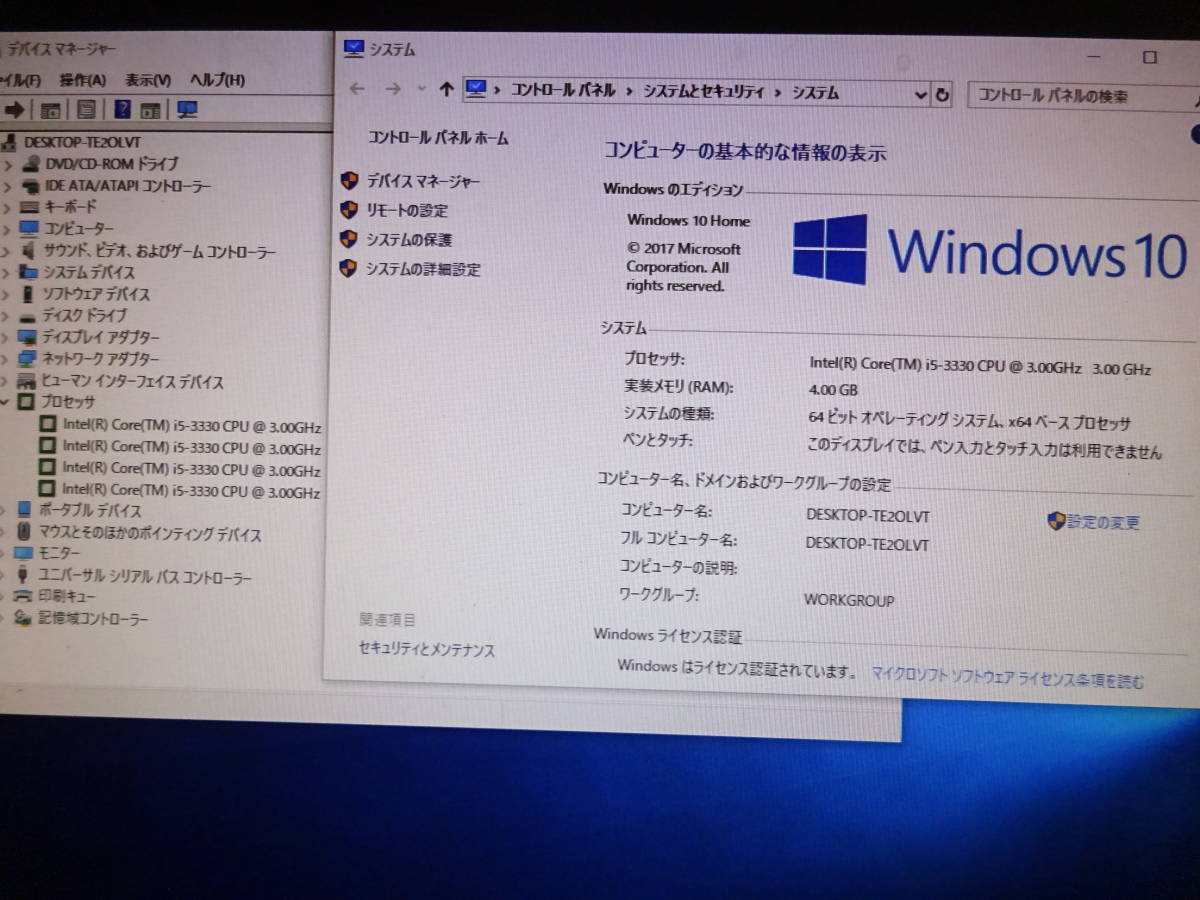The image size is (1200, 900).
Task: Click the back arrow in System window
Action: click(x=357, y=89)
